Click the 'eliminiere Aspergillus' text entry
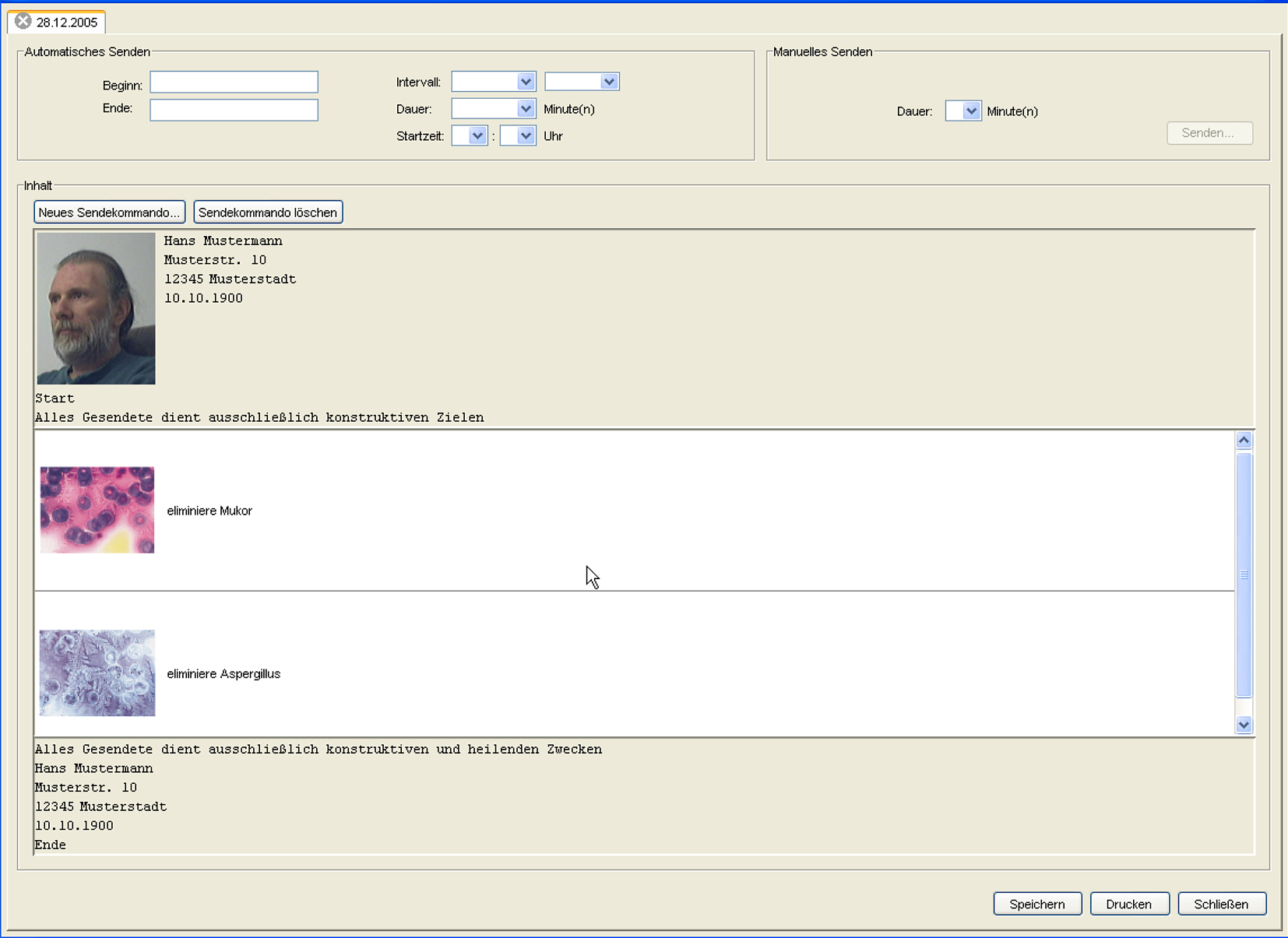 [223, 673]
